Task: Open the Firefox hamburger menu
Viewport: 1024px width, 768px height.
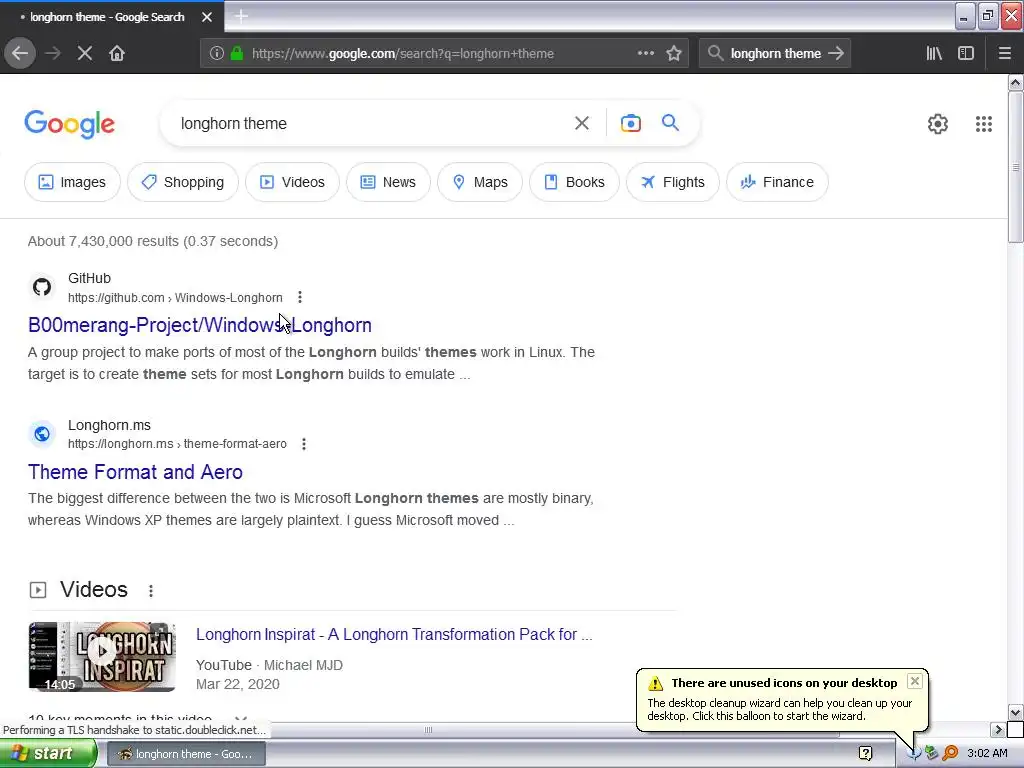Action: click(x=1005, y=54)
